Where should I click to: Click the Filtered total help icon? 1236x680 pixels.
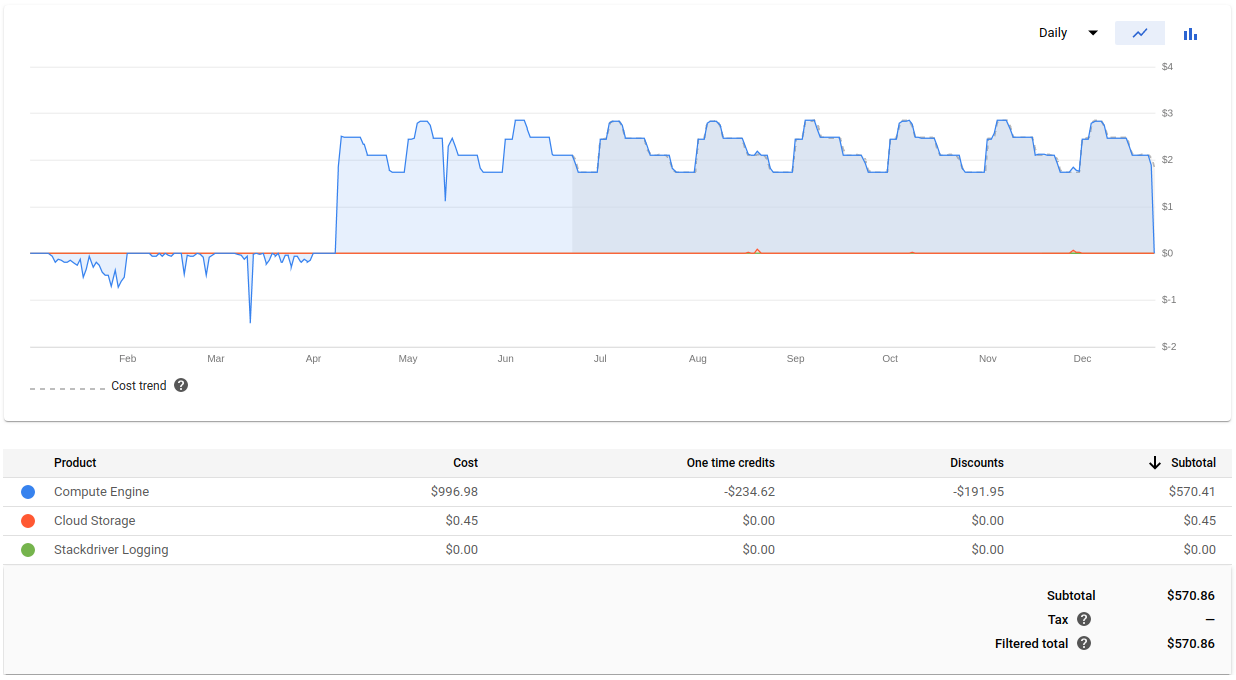1084,644
